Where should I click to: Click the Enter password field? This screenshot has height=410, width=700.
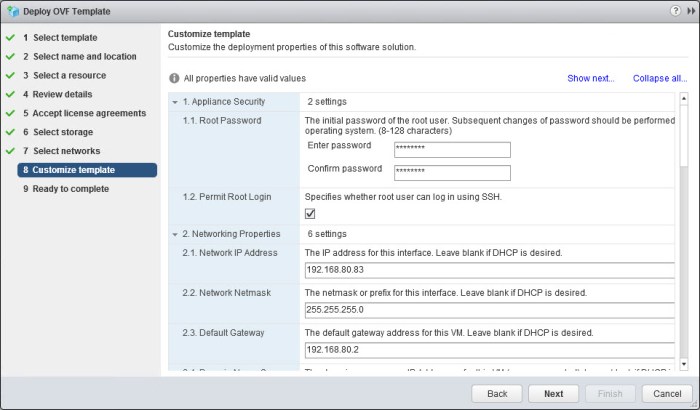pyautogui.click(x=452, y=150)
